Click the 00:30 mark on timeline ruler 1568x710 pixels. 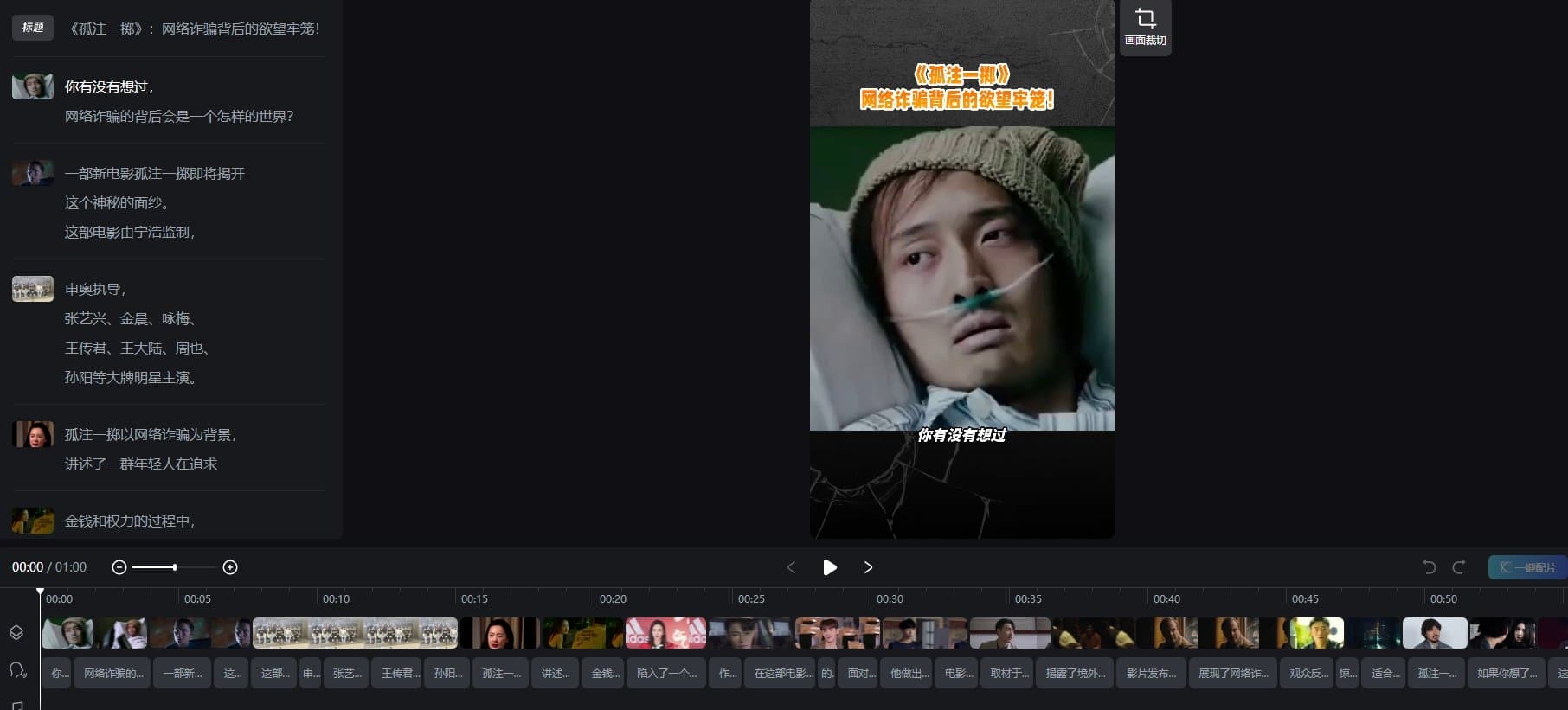click(x=890, y=598)
